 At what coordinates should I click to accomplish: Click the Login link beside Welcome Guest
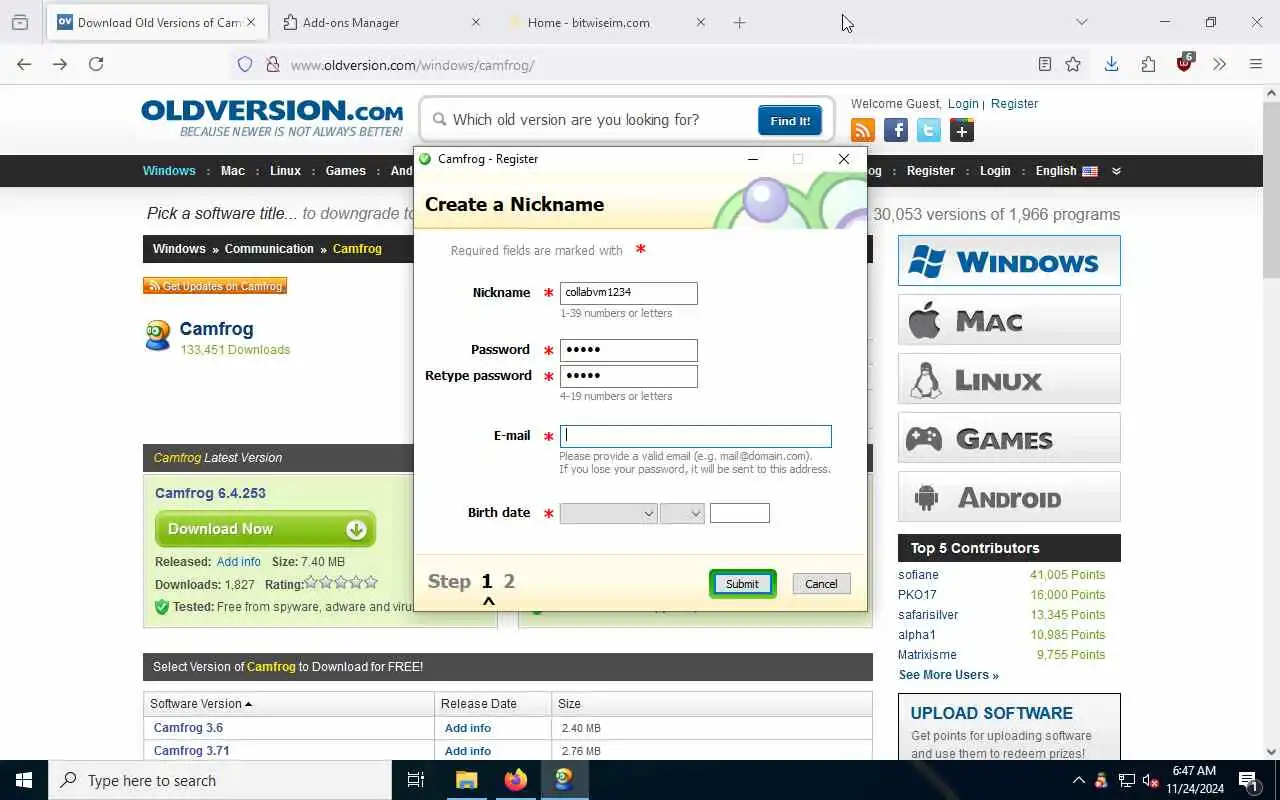point(963,104)
